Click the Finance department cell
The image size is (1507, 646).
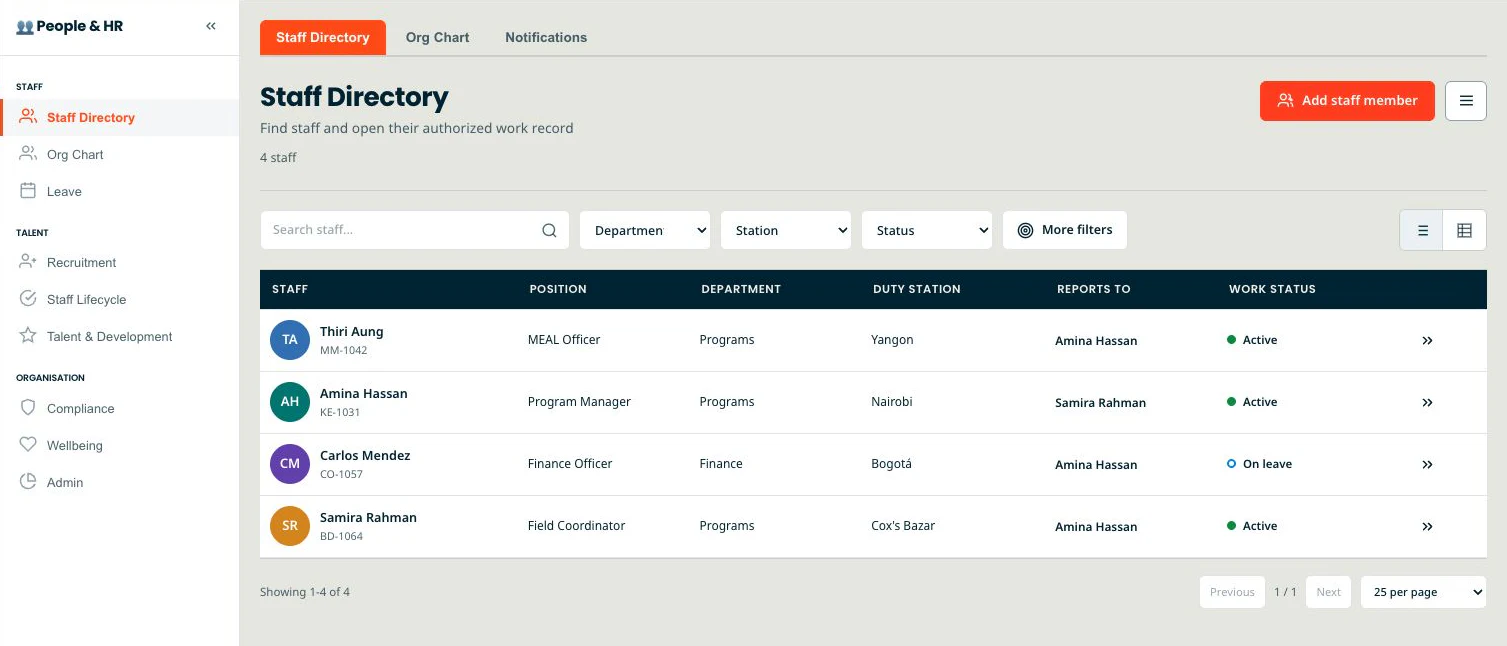coord(721,464)
